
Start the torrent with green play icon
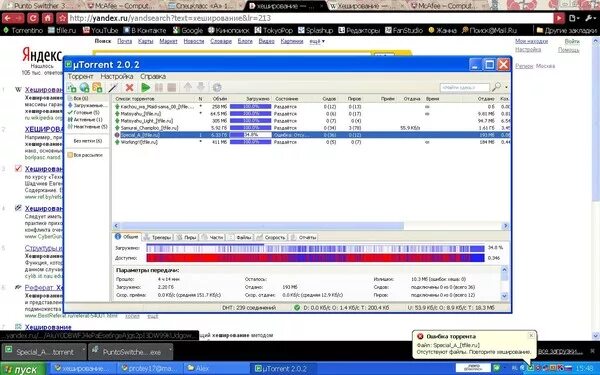(145, 88)
